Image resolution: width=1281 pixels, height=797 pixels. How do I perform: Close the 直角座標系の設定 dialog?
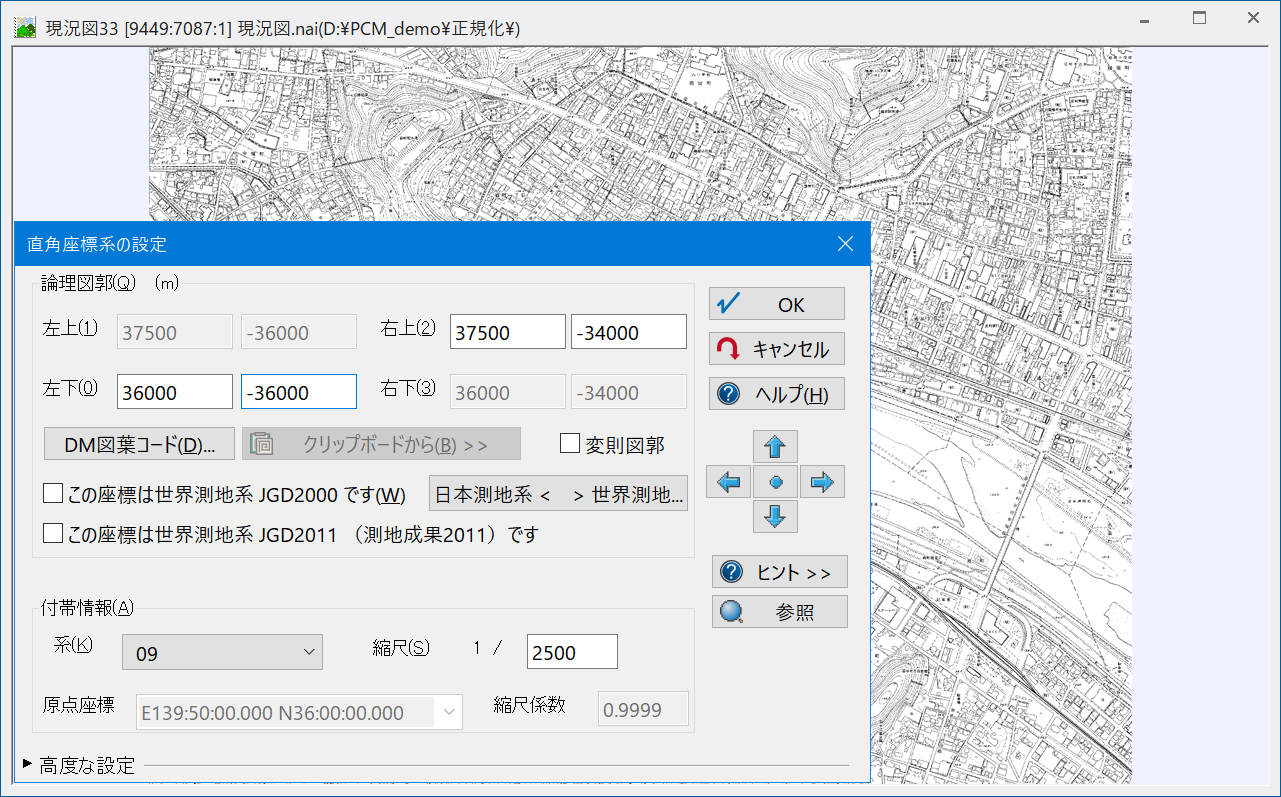tap(845, 244)
